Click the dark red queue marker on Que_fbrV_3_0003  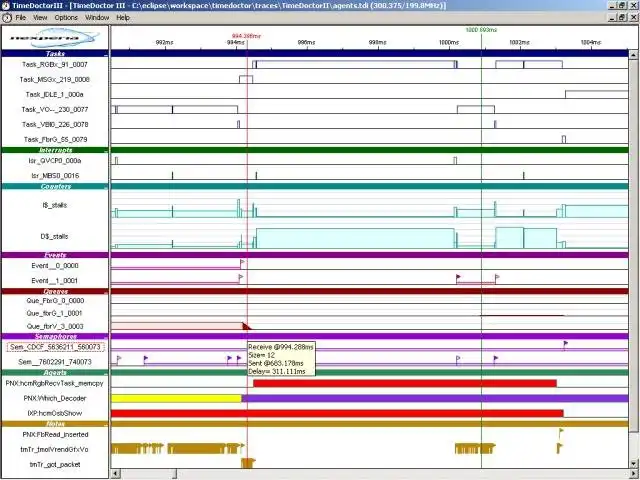246,326
